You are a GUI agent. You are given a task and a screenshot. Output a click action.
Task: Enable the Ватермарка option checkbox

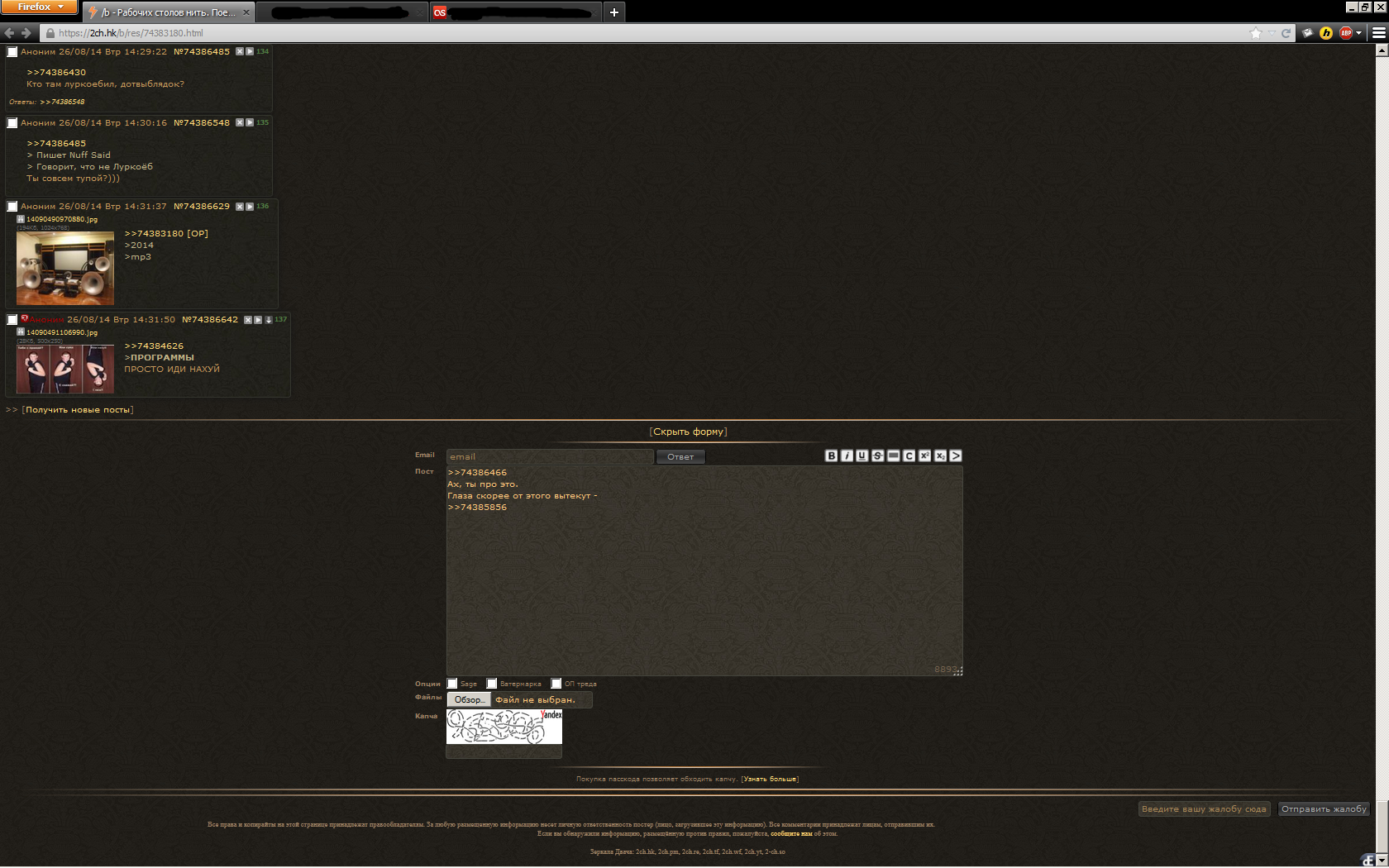(492, 684)
